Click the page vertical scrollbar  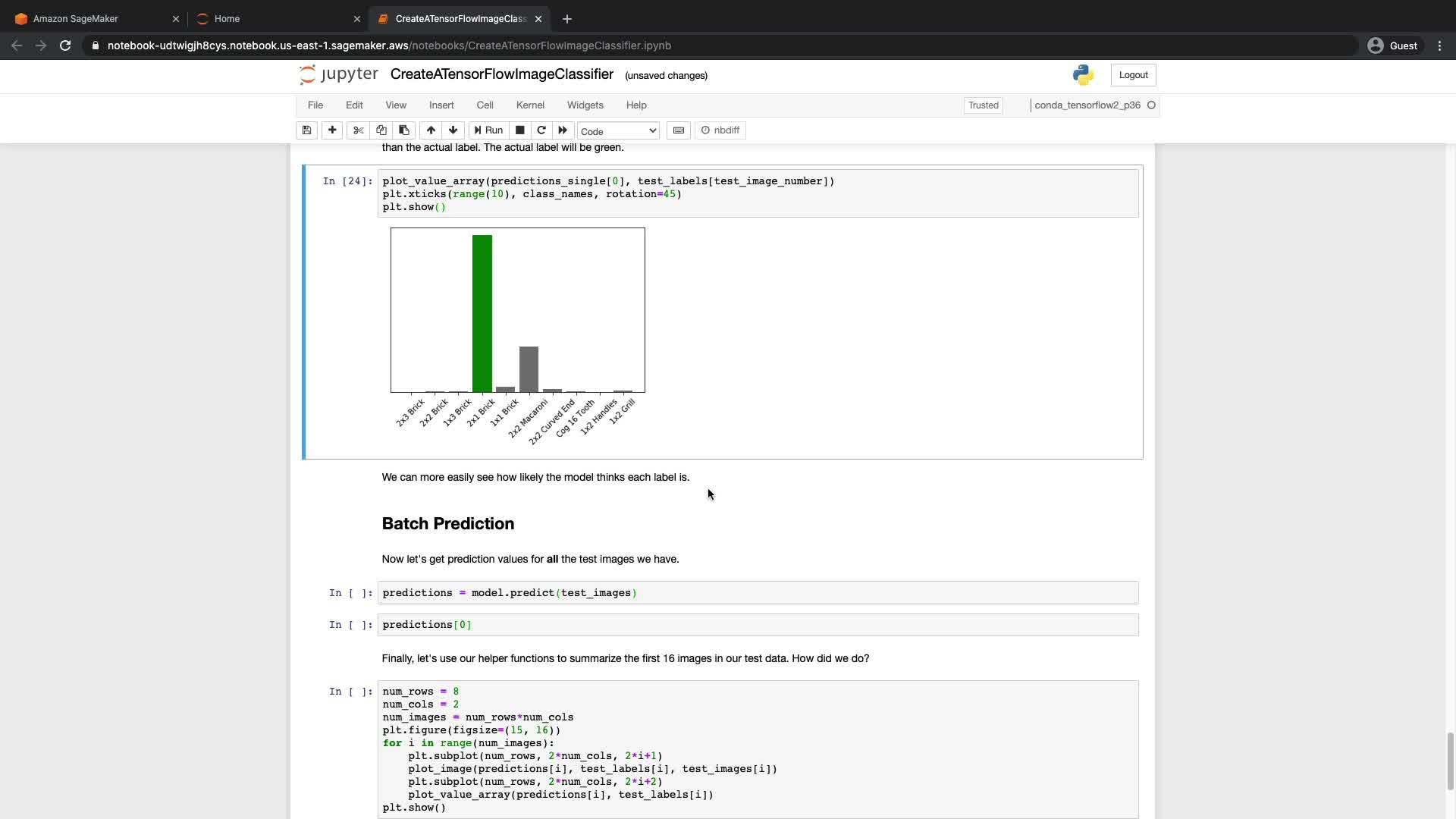coord(1450,761)
